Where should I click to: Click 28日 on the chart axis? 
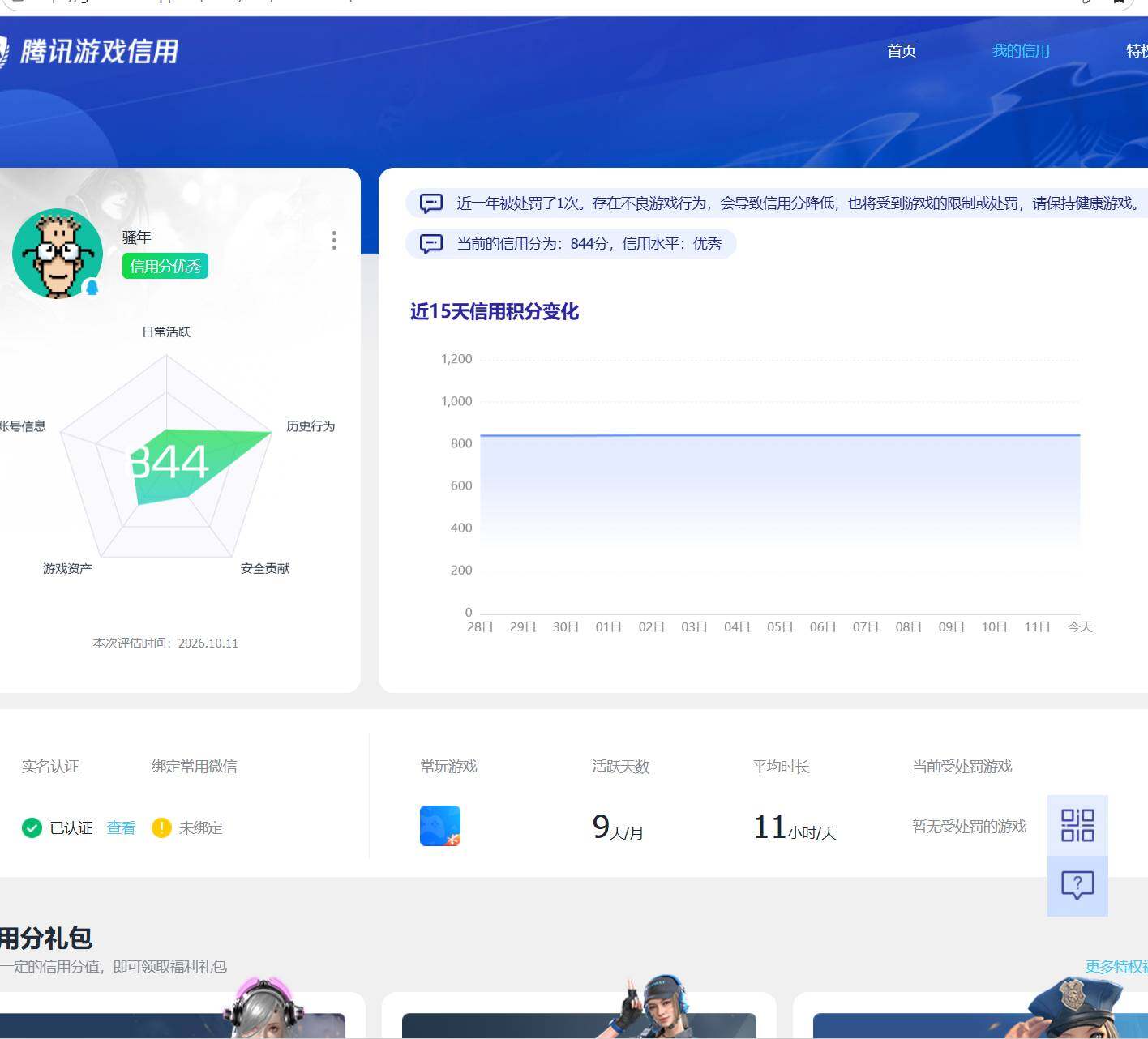pos(480,627)
